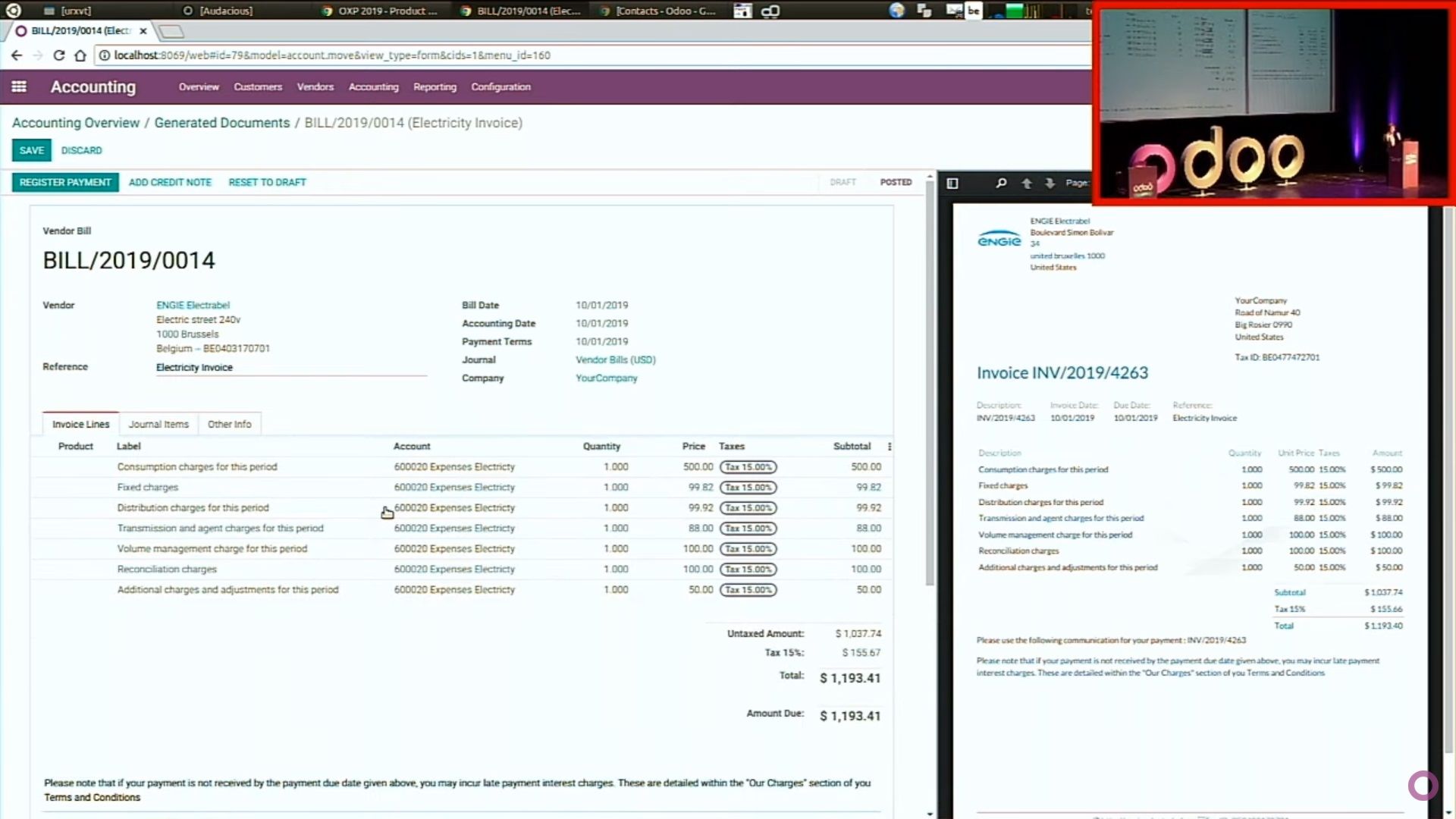
Task: Toggle Tax 15.00% on Reconciliation charges row
Action: pos(748,569)
